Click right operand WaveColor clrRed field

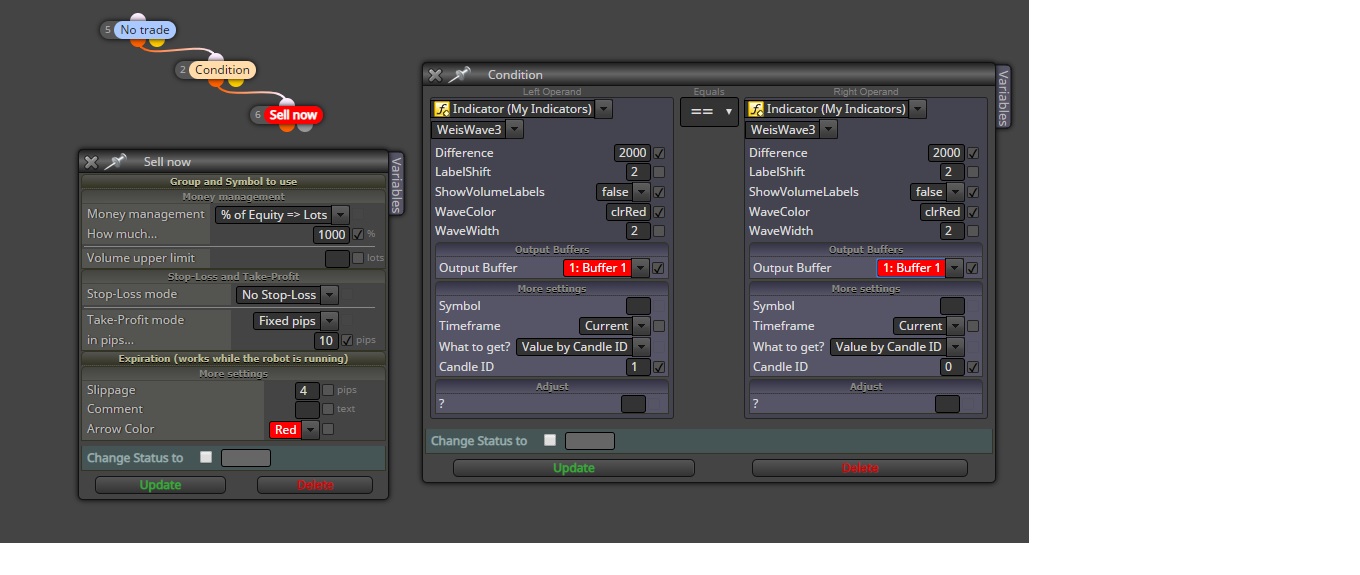(942, 212)
